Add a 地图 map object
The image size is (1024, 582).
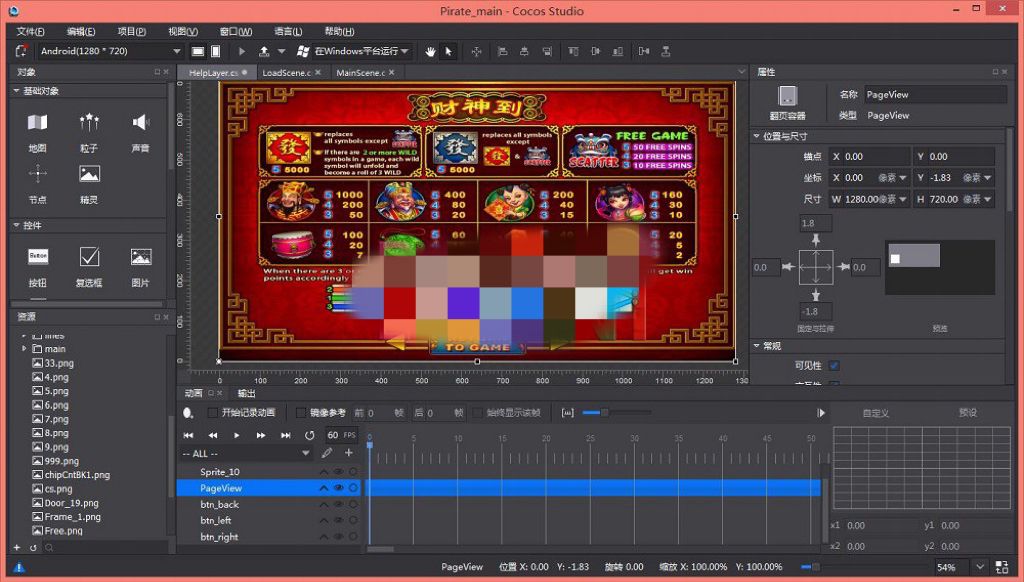[37, 131]
